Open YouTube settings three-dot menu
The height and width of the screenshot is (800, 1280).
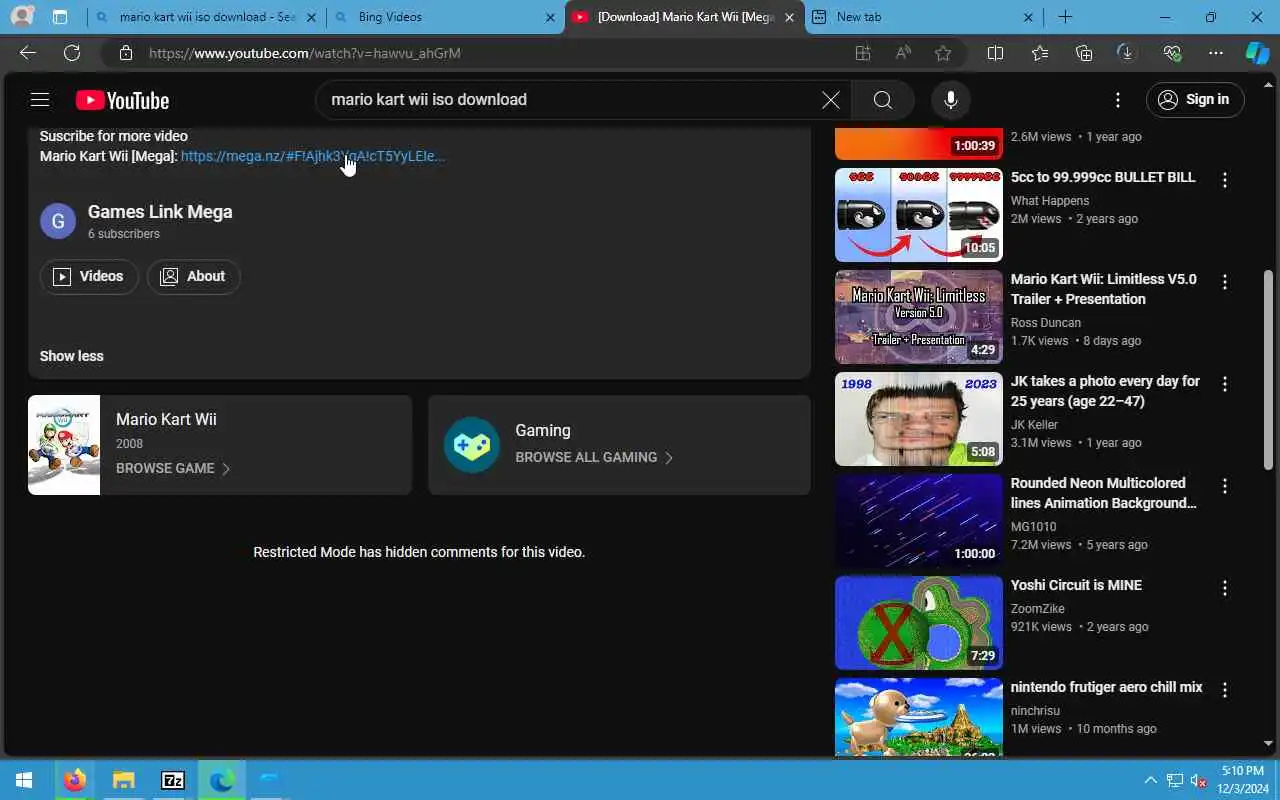[x=1118, y=99]
